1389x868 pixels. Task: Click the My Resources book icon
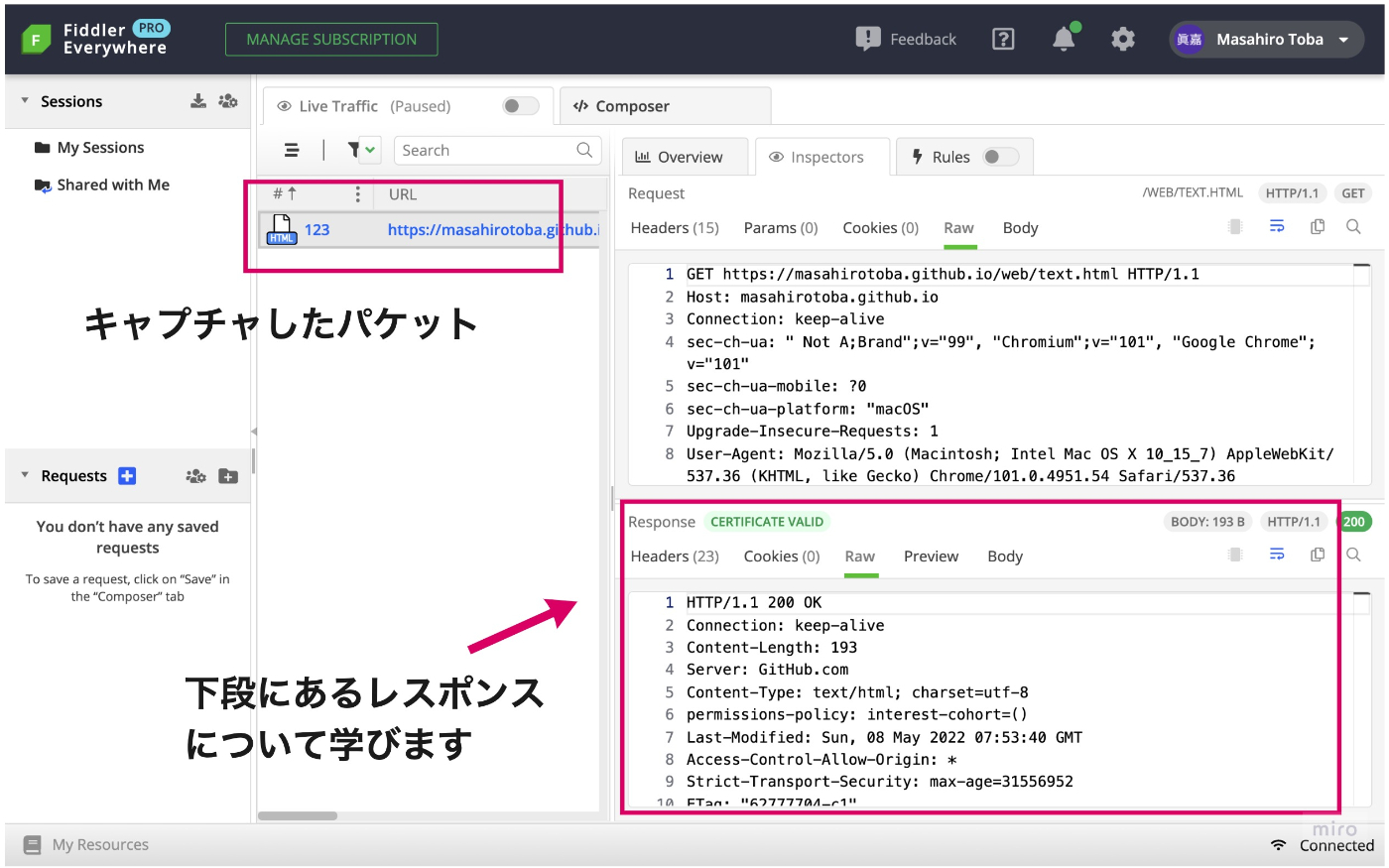(x=33, y=845)
